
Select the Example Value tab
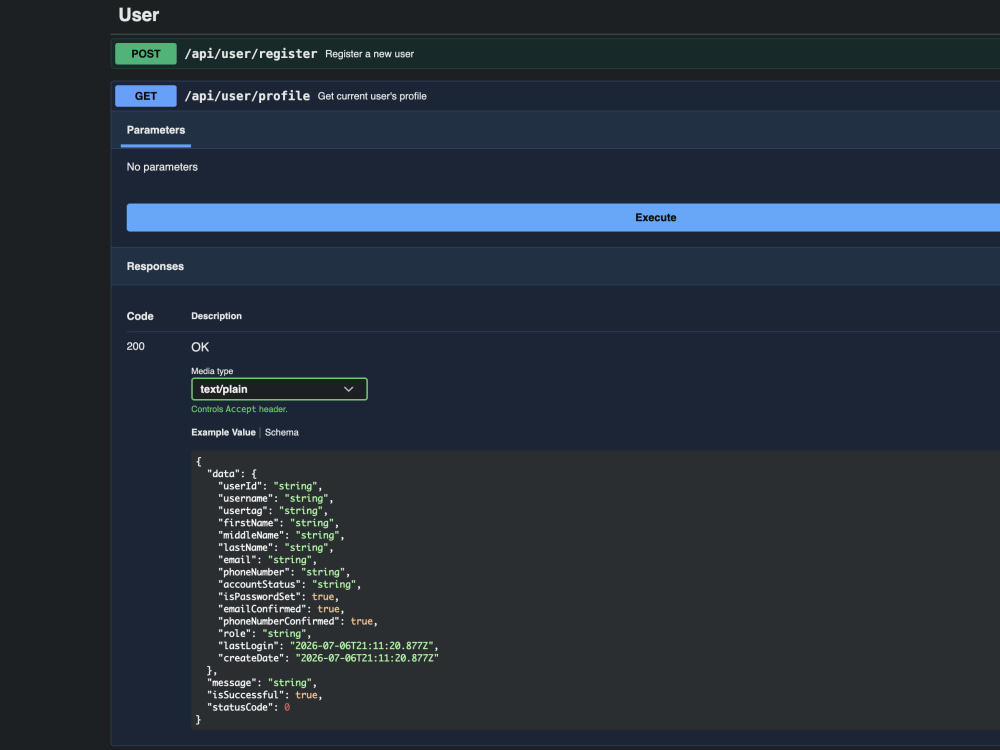coord(223,432)
